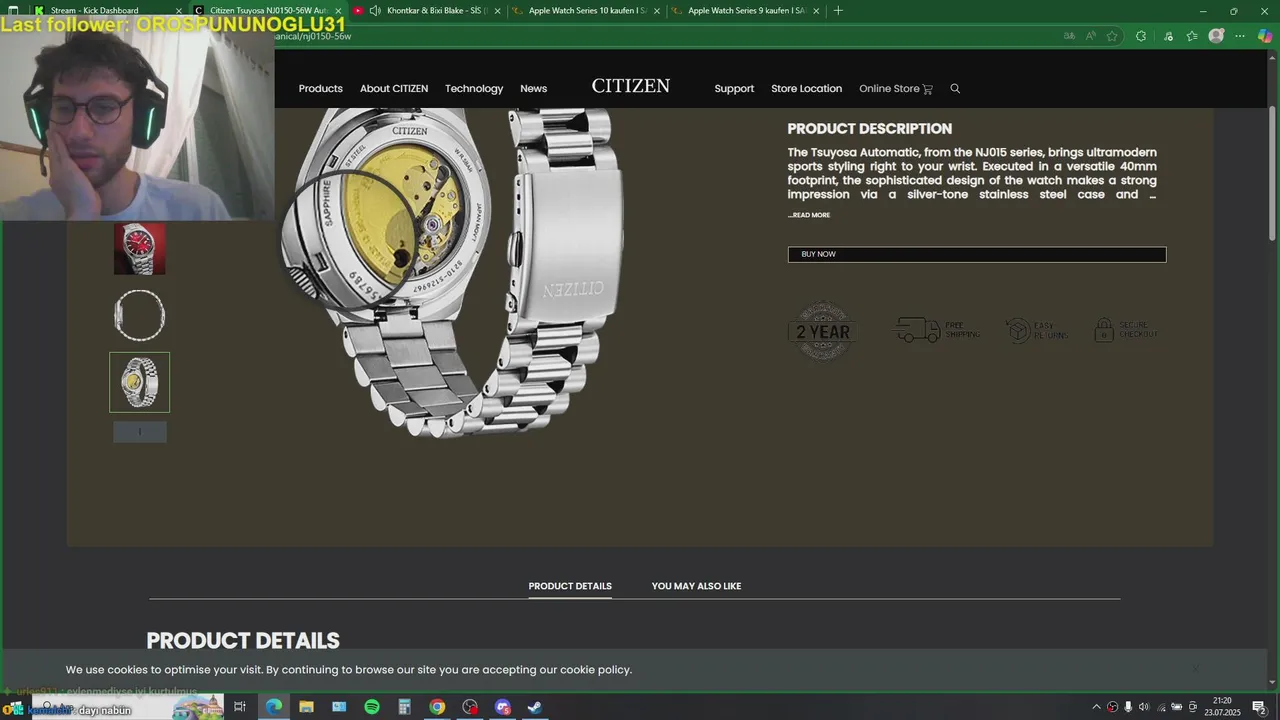Open the News menu

point(533,89)
